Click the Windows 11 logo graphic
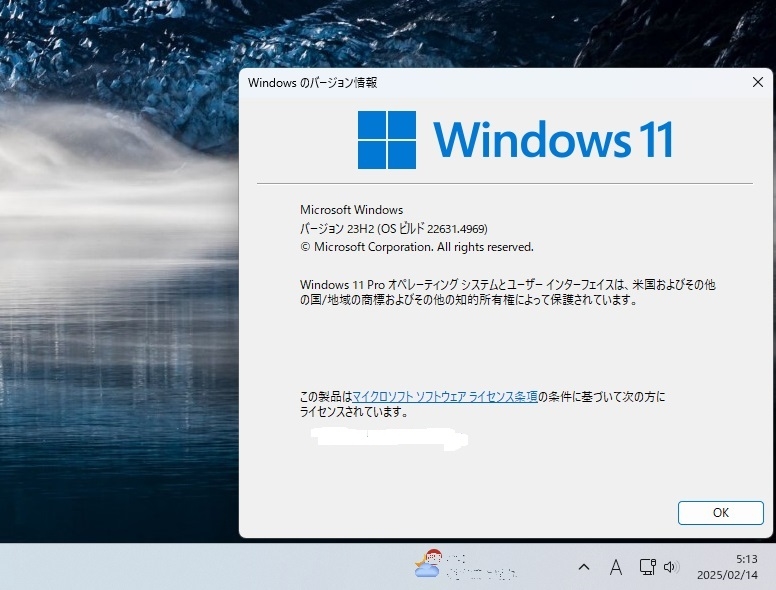 coord(515,140)
